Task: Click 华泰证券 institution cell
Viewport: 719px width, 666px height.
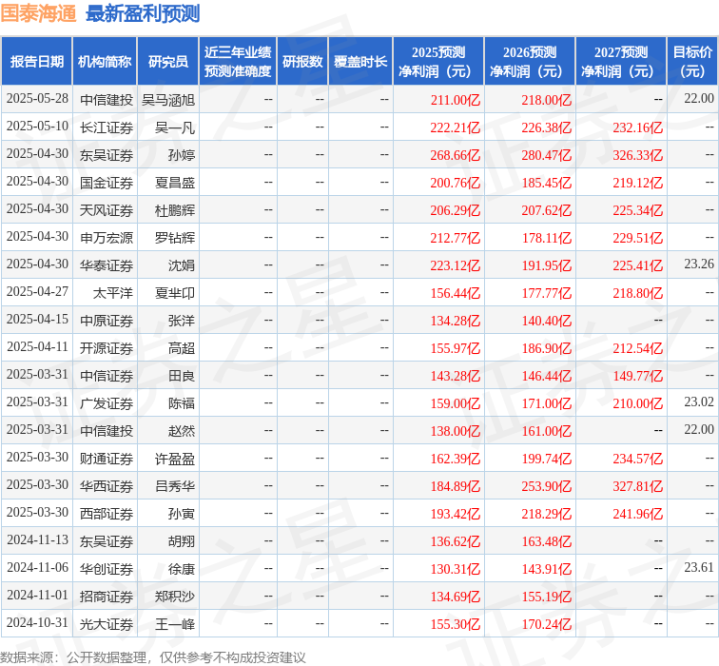Action: pyautogui.click(x=106, y=266)
